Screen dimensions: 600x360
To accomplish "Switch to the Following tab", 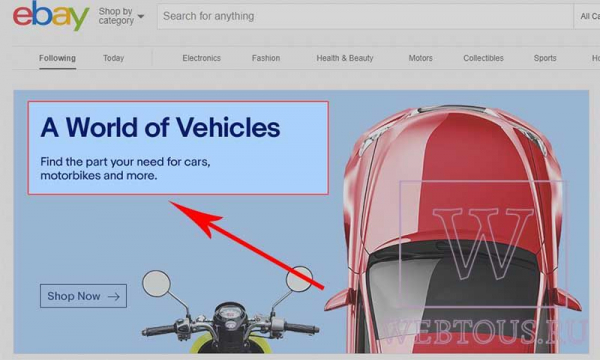I will tap(57, 58).
